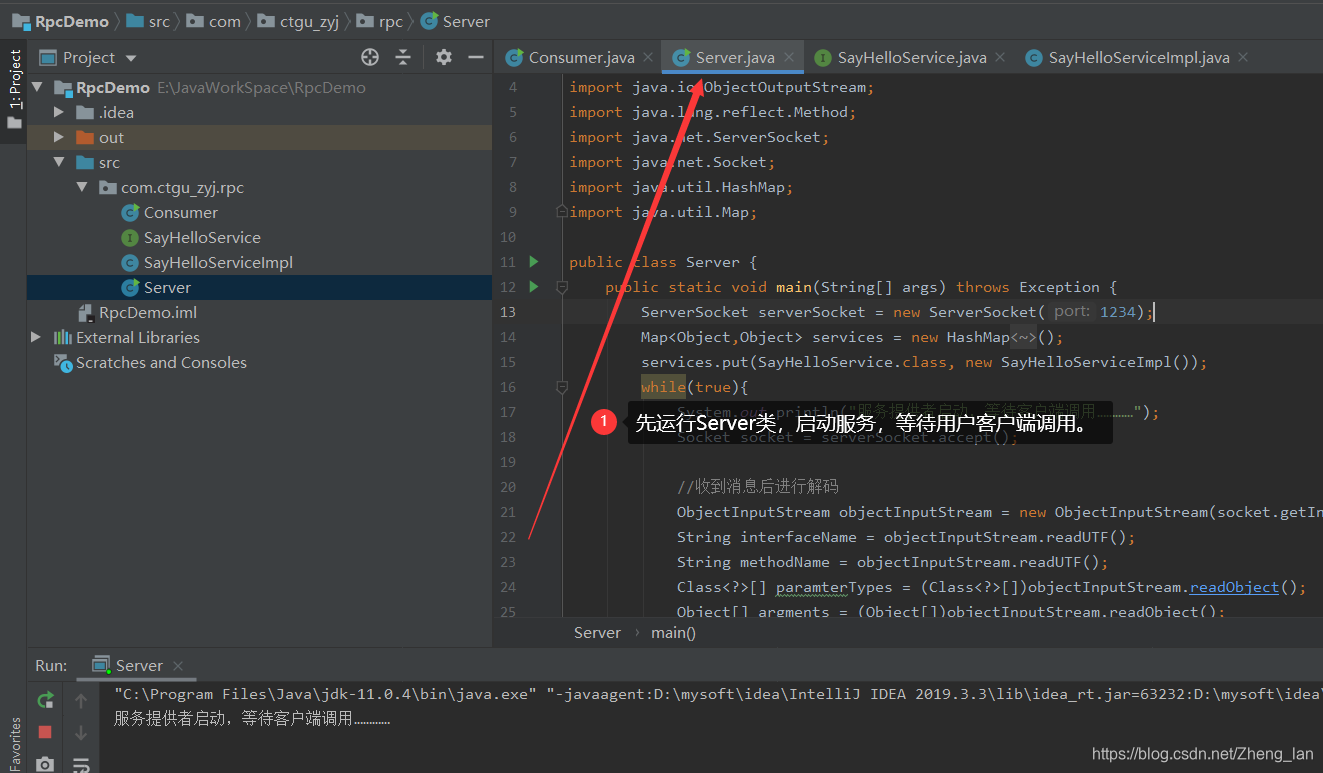This screenshot has width=1323, height=773.
Task: Open the Project view dropdown
Action: [x=131, y=58]
